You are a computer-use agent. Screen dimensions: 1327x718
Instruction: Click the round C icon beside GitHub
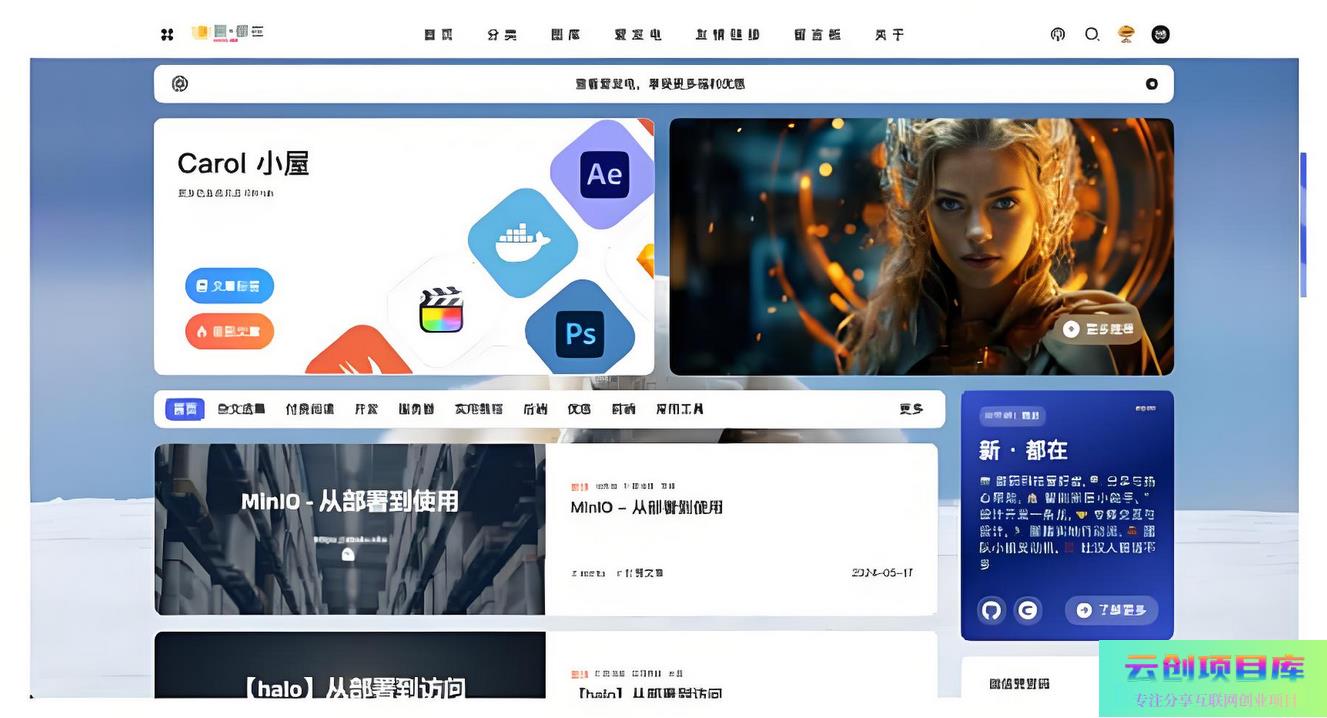click(x=1027, y=610)
